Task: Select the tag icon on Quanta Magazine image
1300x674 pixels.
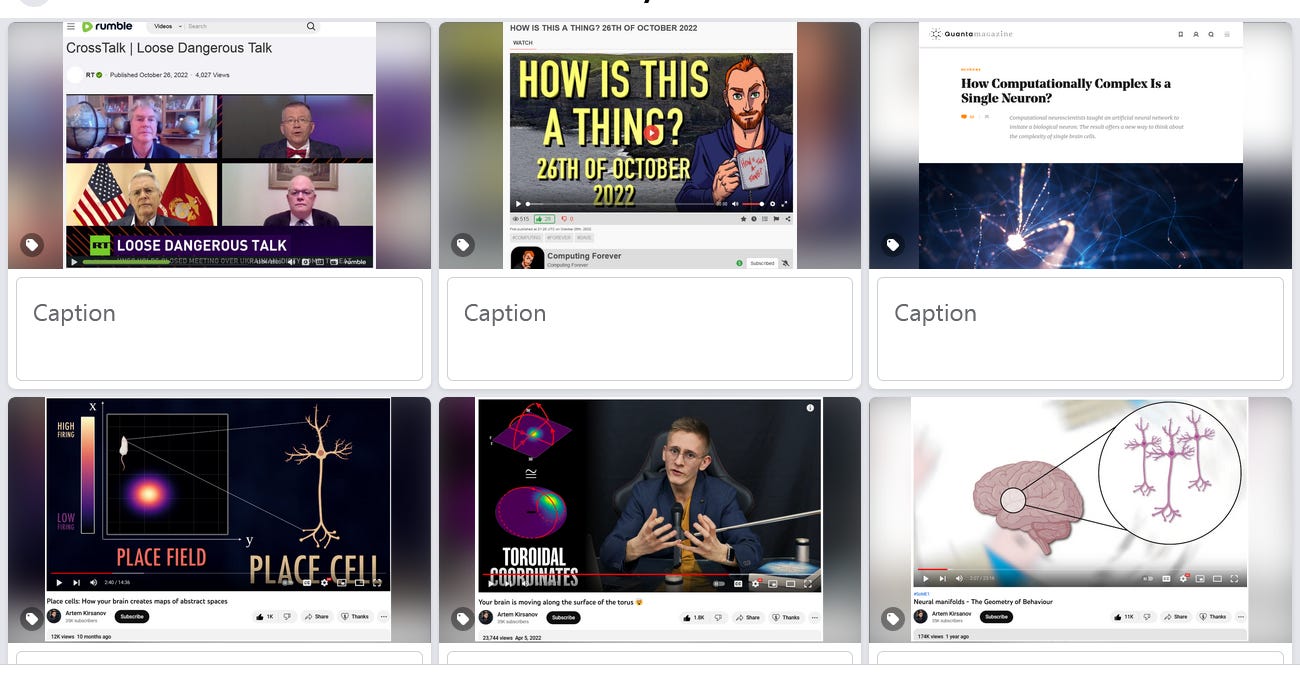Action: [x=893, y=245]
